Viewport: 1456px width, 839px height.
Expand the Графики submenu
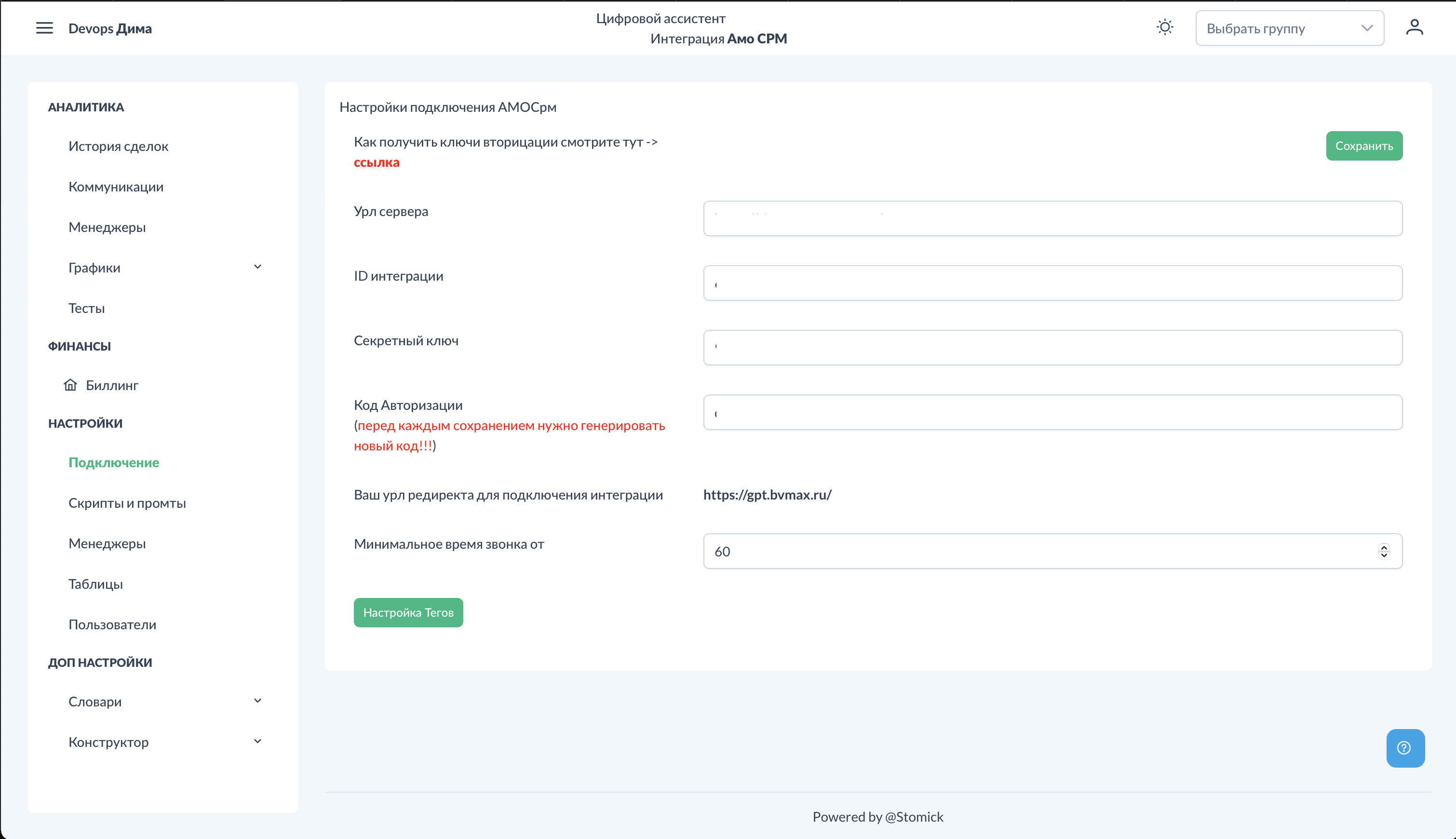click(x=257, y=267)
